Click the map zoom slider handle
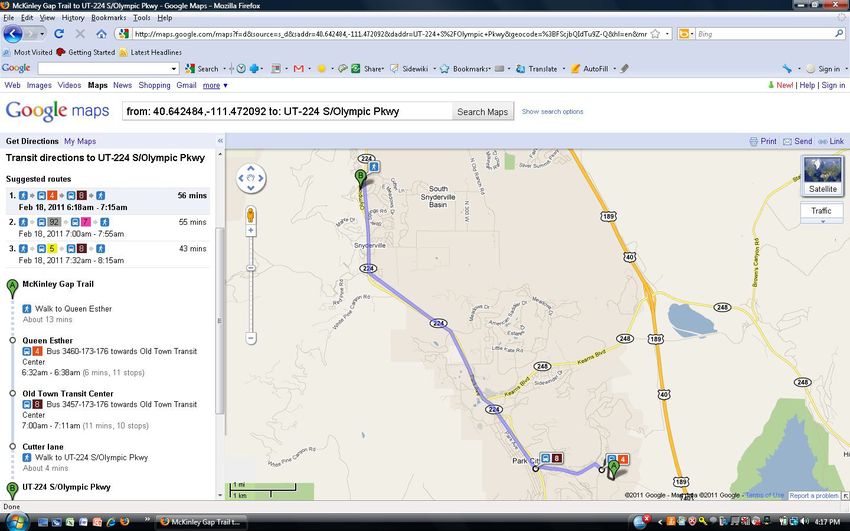The image size is (850, 531). tap(250, 268)
